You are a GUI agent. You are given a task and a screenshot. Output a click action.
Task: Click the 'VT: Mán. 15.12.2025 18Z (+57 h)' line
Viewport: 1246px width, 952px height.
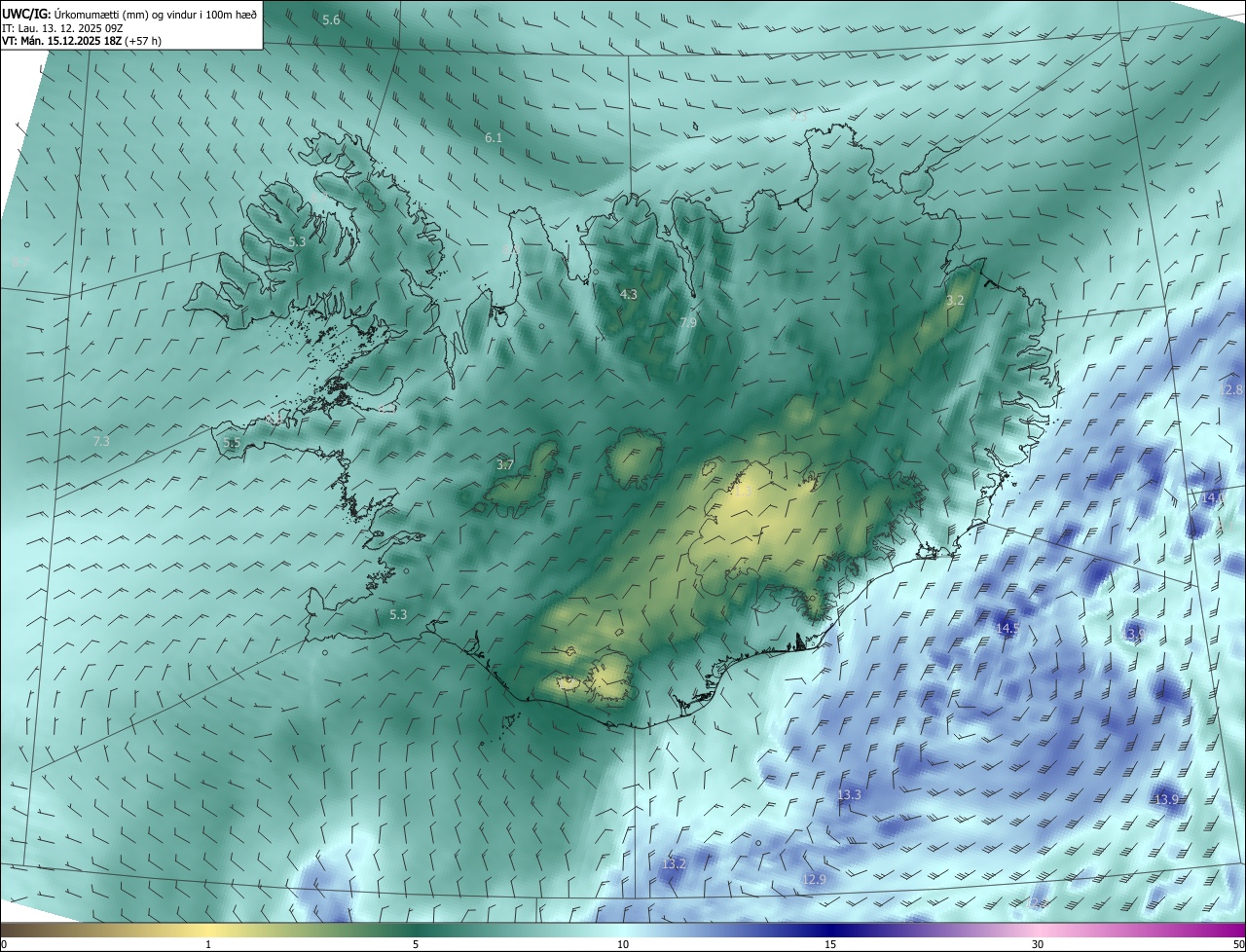point(81,42)
